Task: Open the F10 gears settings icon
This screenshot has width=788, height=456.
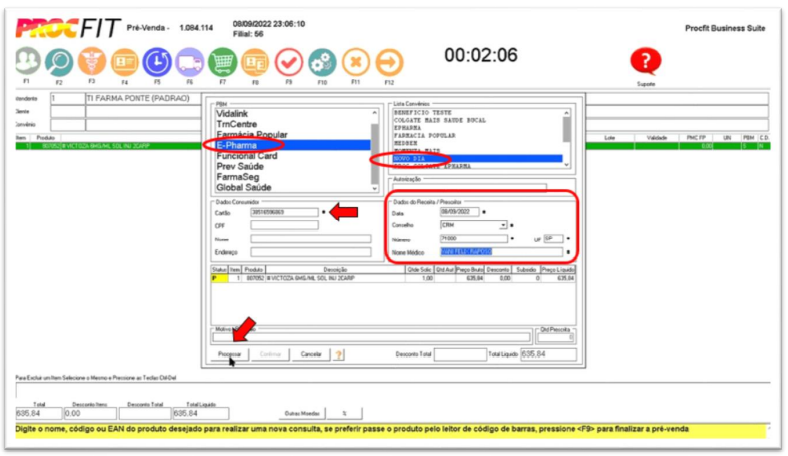Action: (322, 62)
